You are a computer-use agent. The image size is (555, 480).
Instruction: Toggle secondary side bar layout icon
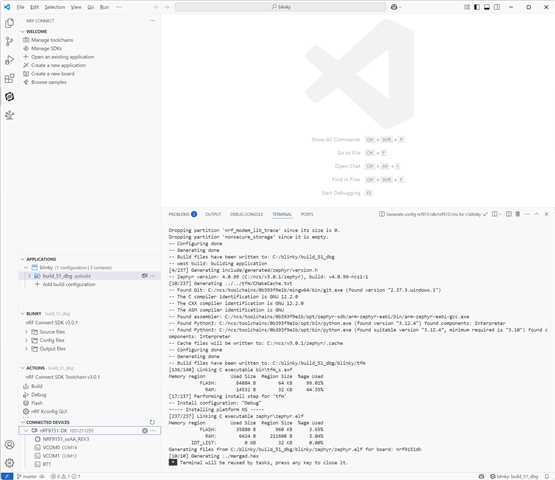click(x=497, y=7)
